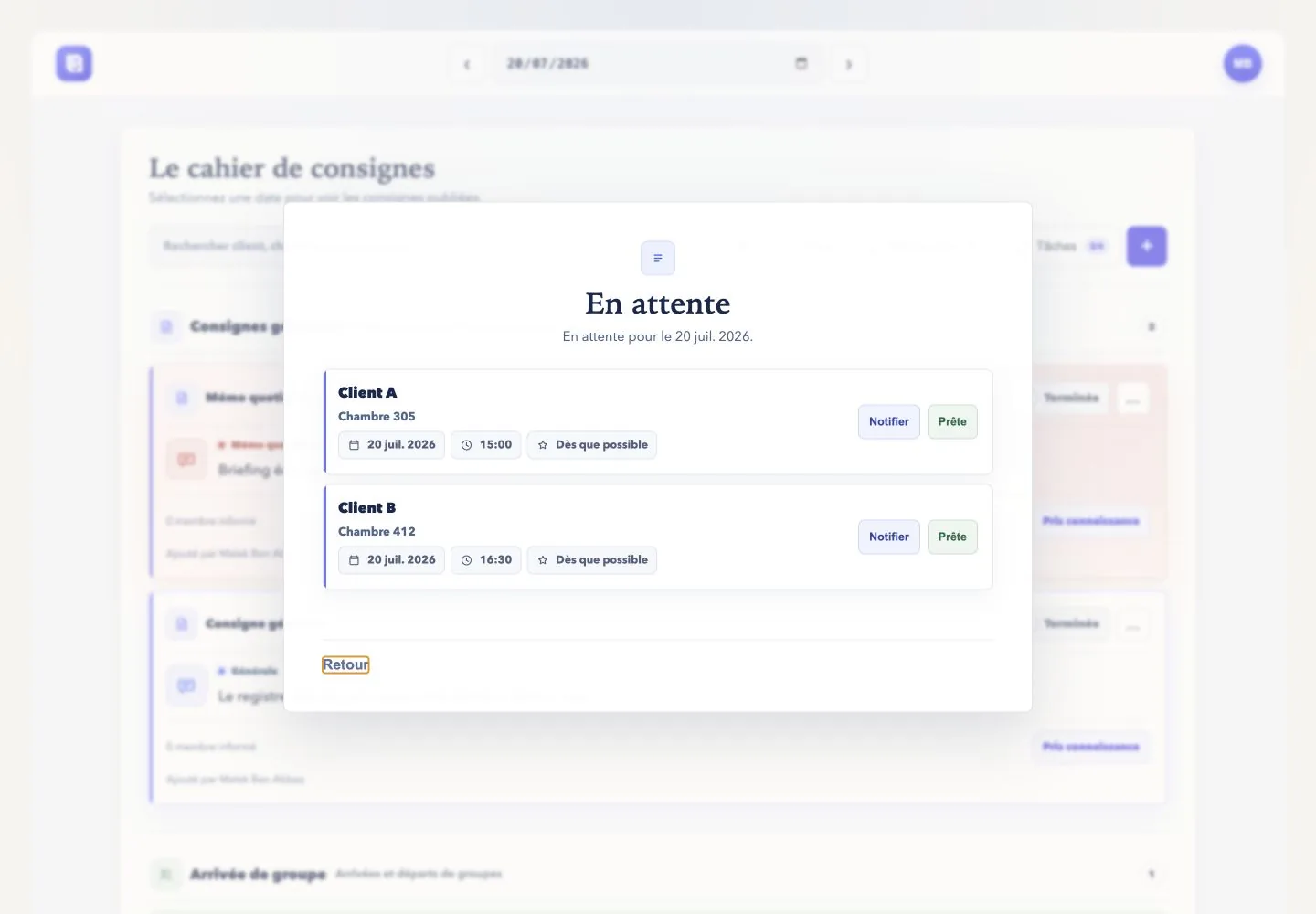Click the Client B name
The height and width of the screenshot is (914, 1316).
coord(366,507)
